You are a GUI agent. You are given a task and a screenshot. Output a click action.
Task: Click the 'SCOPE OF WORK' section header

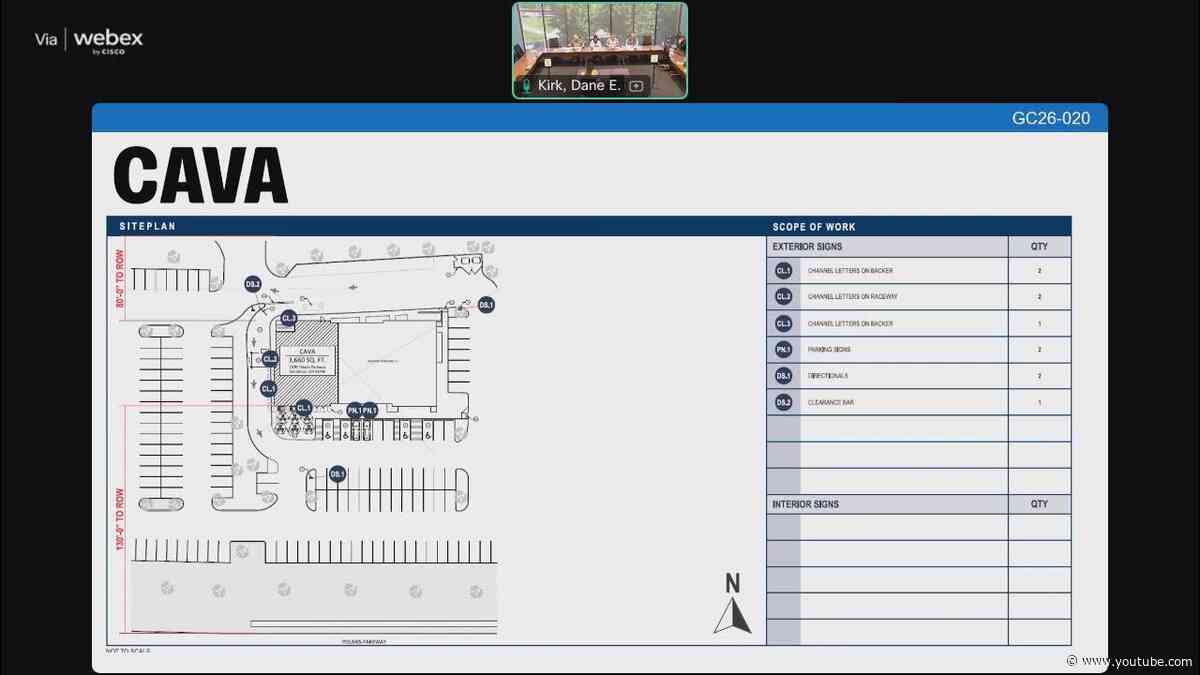814,227
